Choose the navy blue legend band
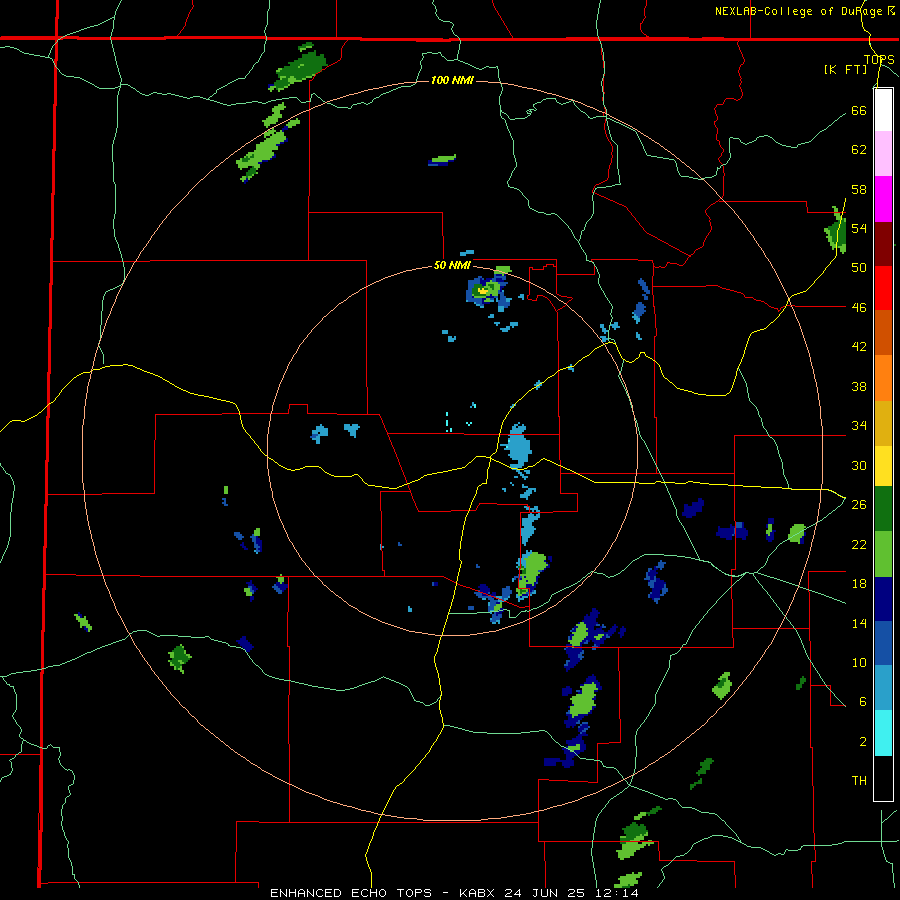 point(883,599)
